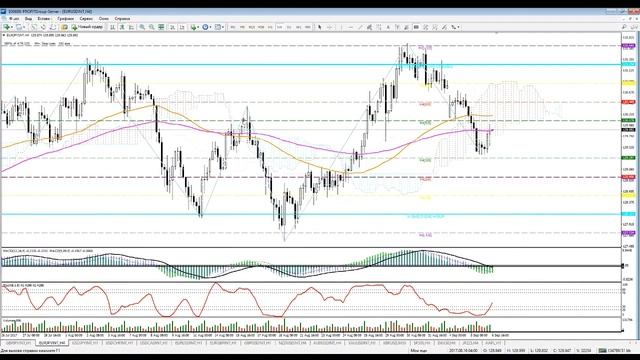Switch chart to Candlesticks mode
640x360 pixels.
[x=122, y=27]
